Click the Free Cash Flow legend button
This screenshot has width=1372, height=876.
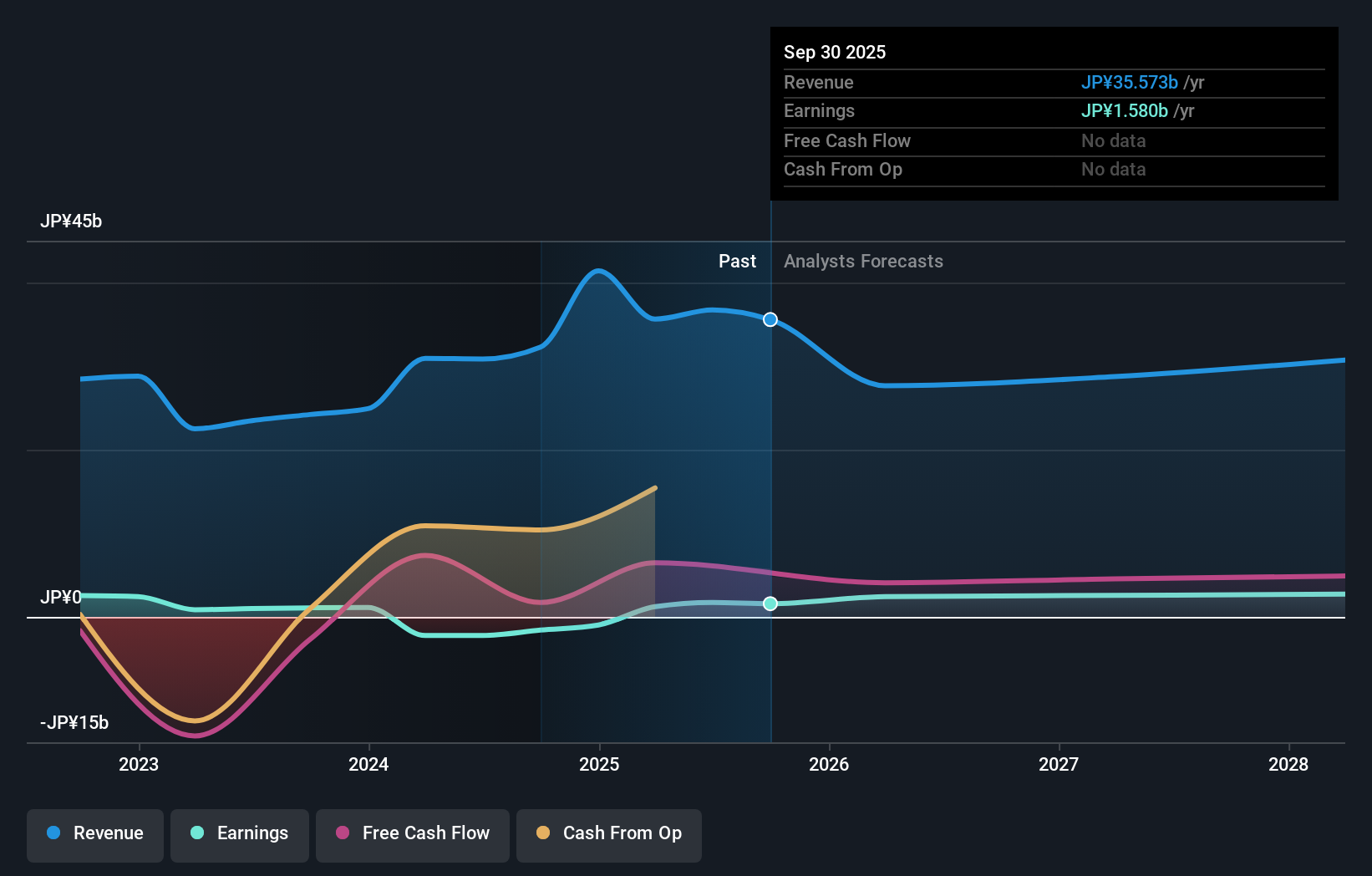pos(412,835)
